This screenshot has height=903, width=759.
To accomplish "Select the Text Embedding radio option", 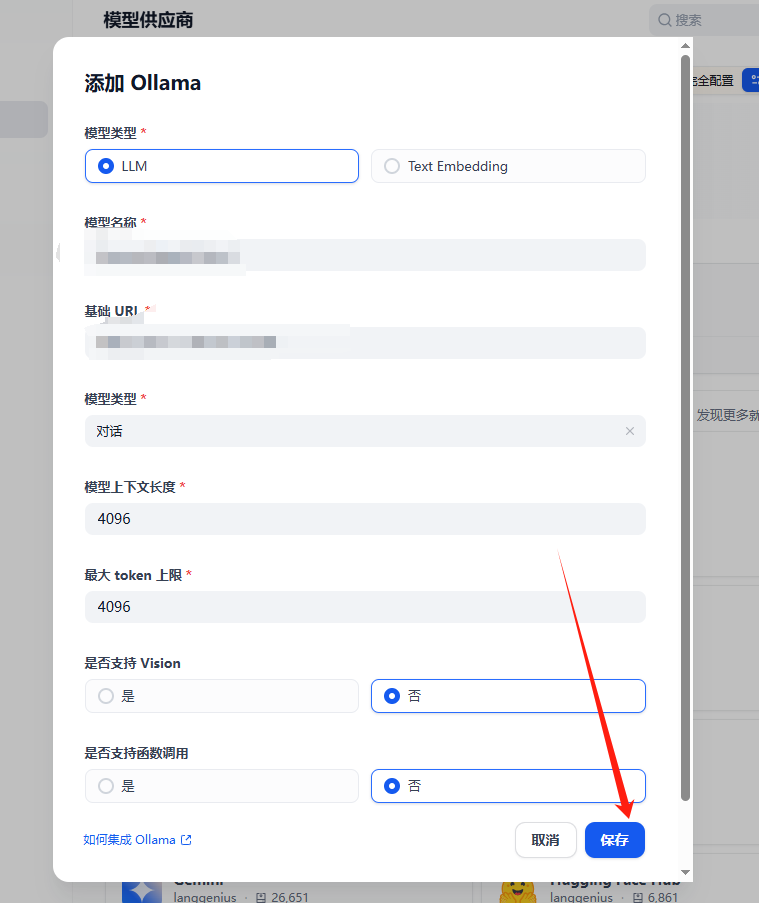I will [x=508, y=166].
